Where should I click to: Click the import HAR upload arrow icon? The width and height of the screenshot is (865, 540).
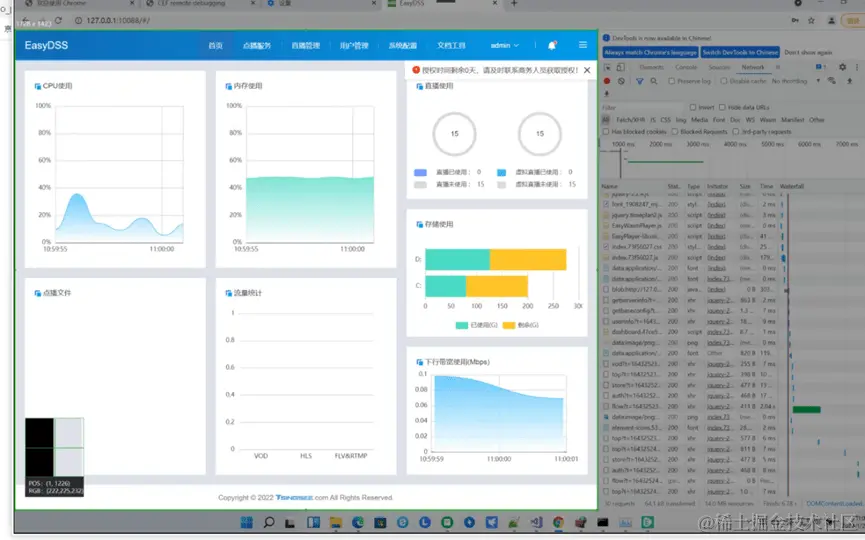click(x=850, y=81)
